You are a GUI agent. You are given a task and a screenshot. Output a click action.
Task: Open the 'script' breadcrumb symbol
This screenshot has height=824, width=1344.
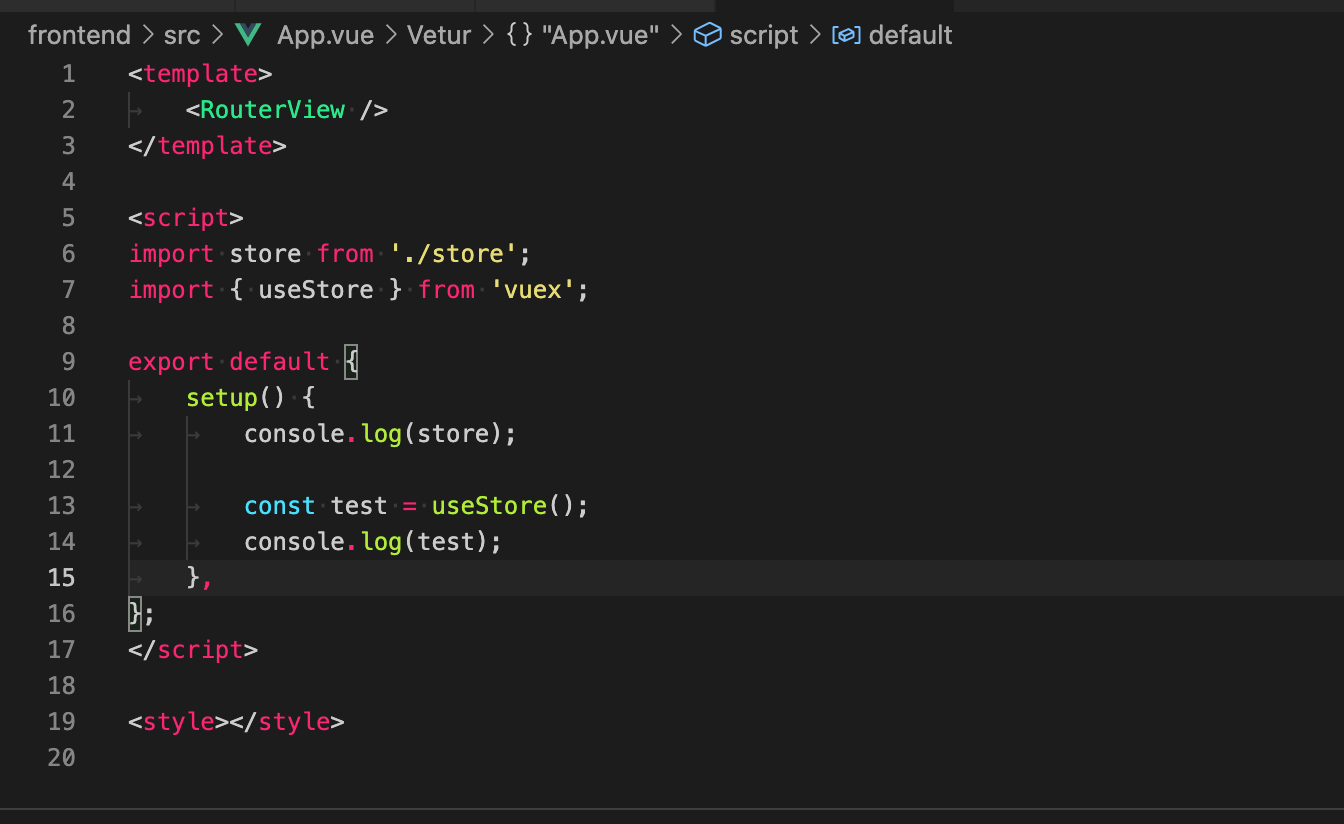764,35
